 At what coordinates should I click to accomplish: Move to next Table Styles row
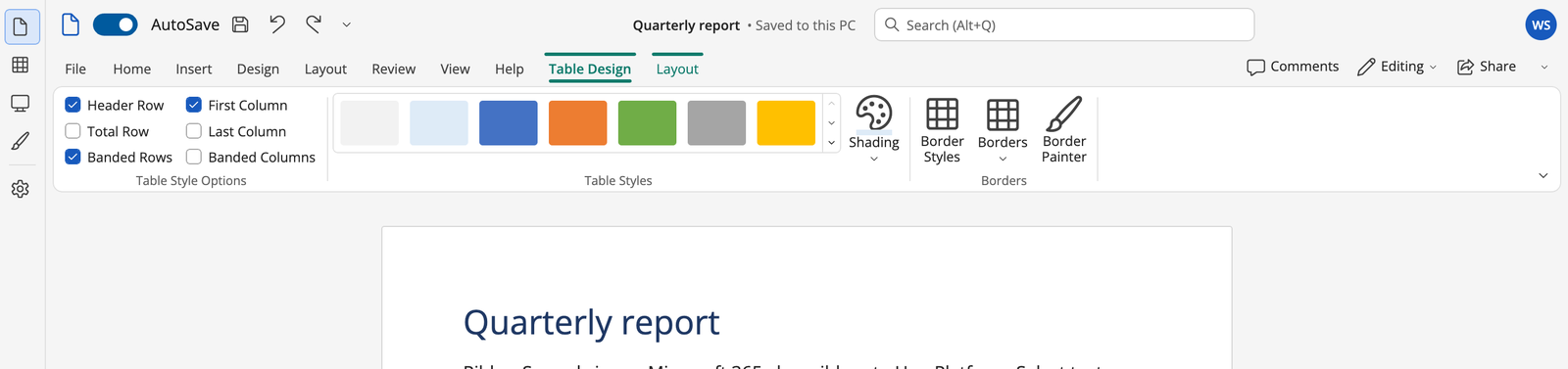tap(832, 123)
